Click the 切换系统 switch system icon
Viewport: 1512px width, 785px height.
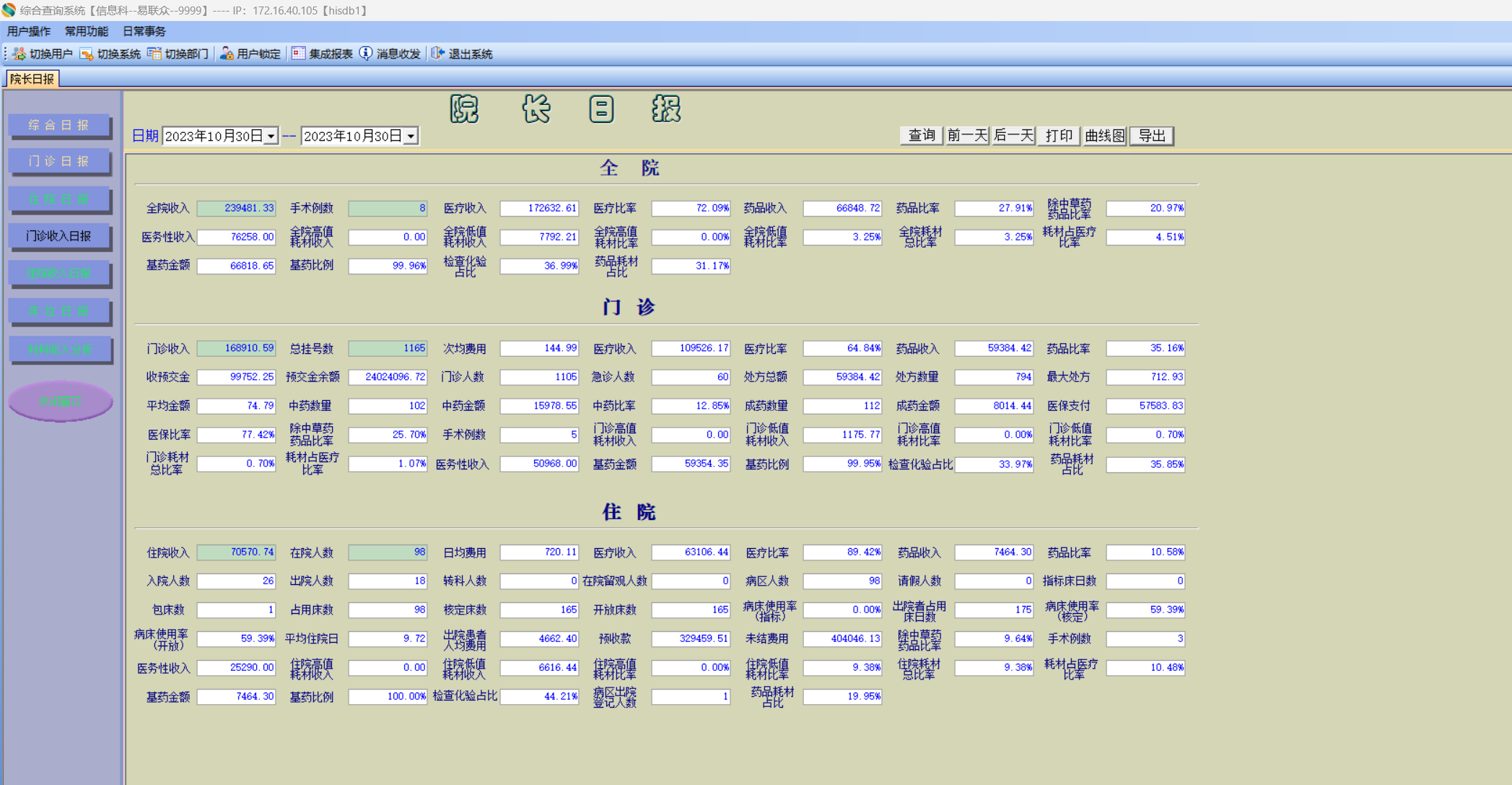[x=87, y=54]
